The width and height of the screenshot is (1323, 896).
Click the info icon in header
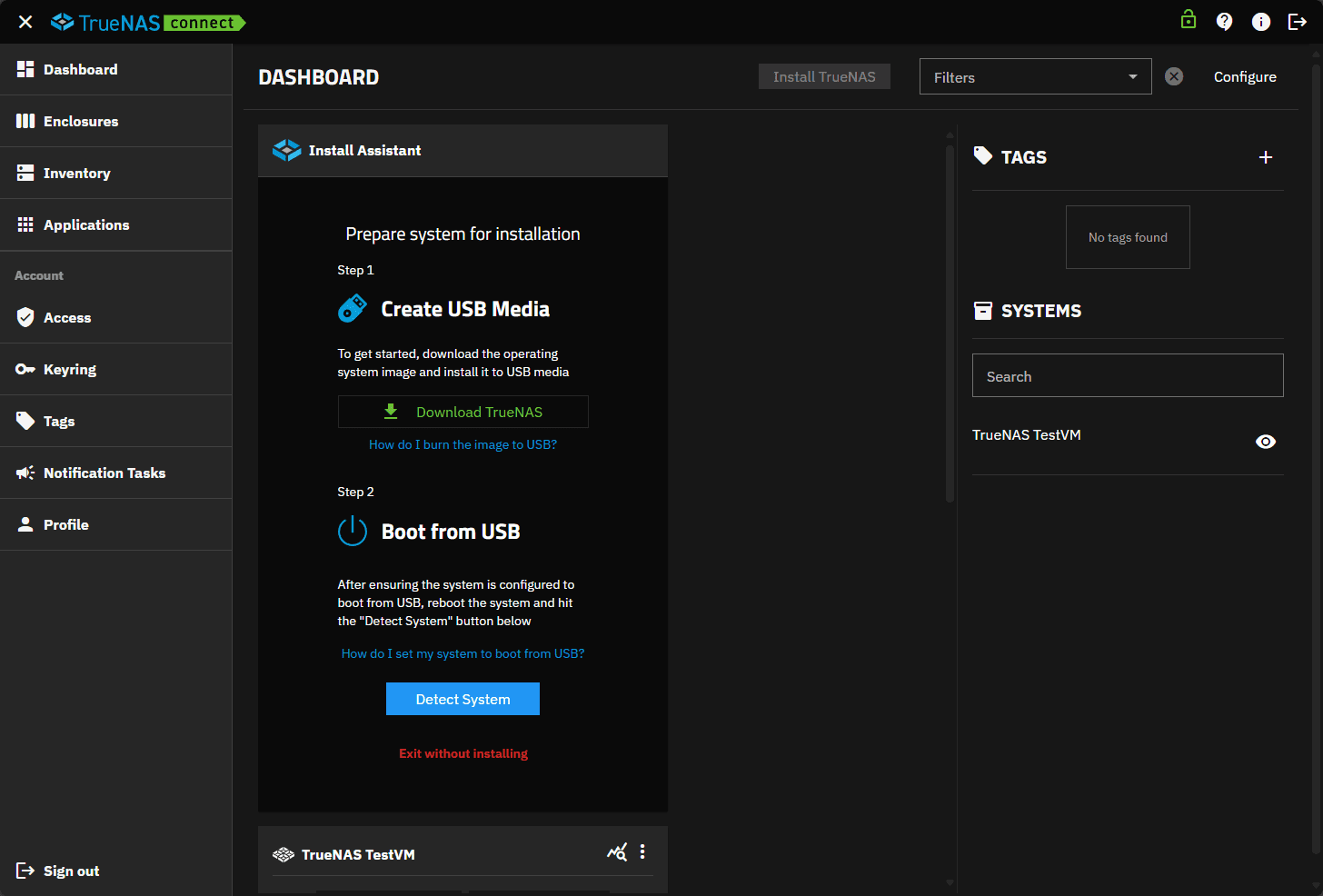point(1260,22)
